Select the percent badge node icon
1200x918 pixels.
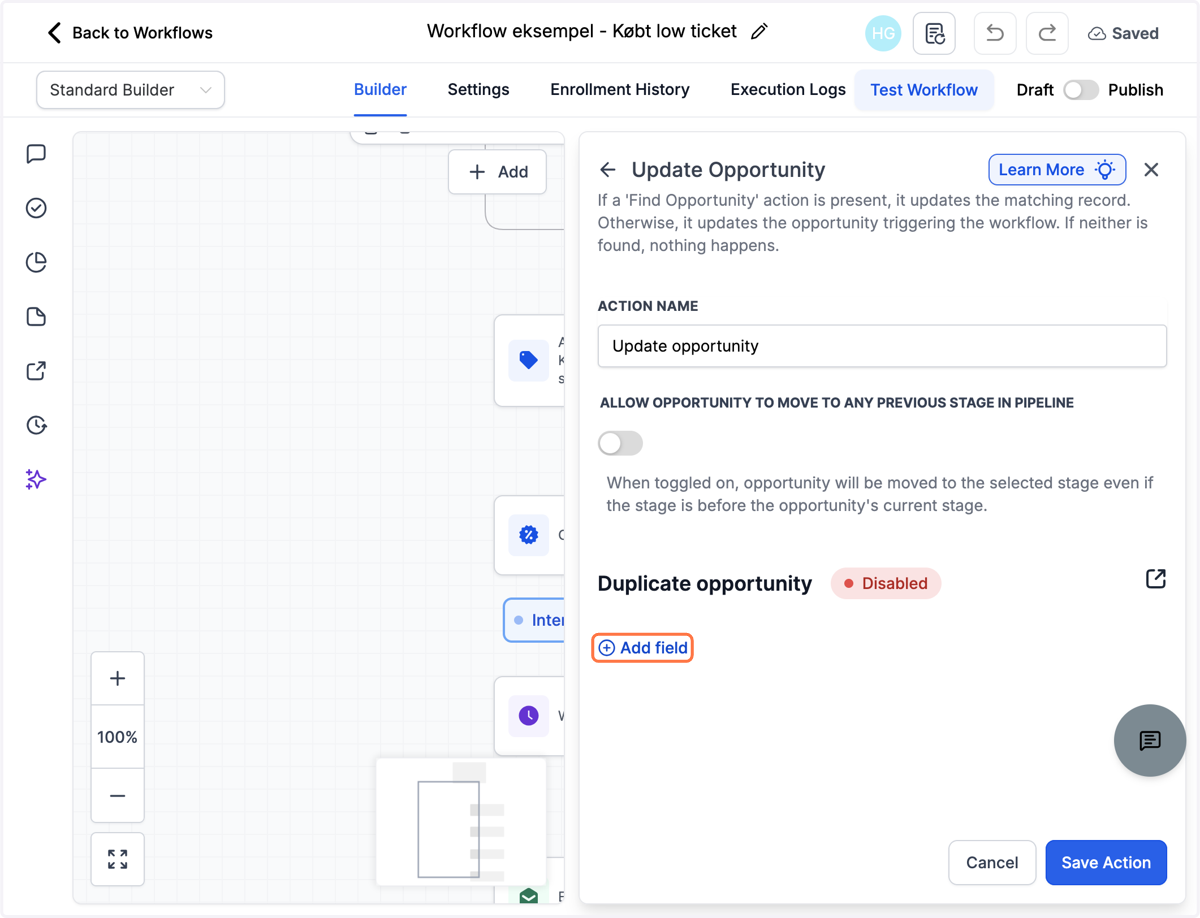pyautogui.click(x=529, y=535)
